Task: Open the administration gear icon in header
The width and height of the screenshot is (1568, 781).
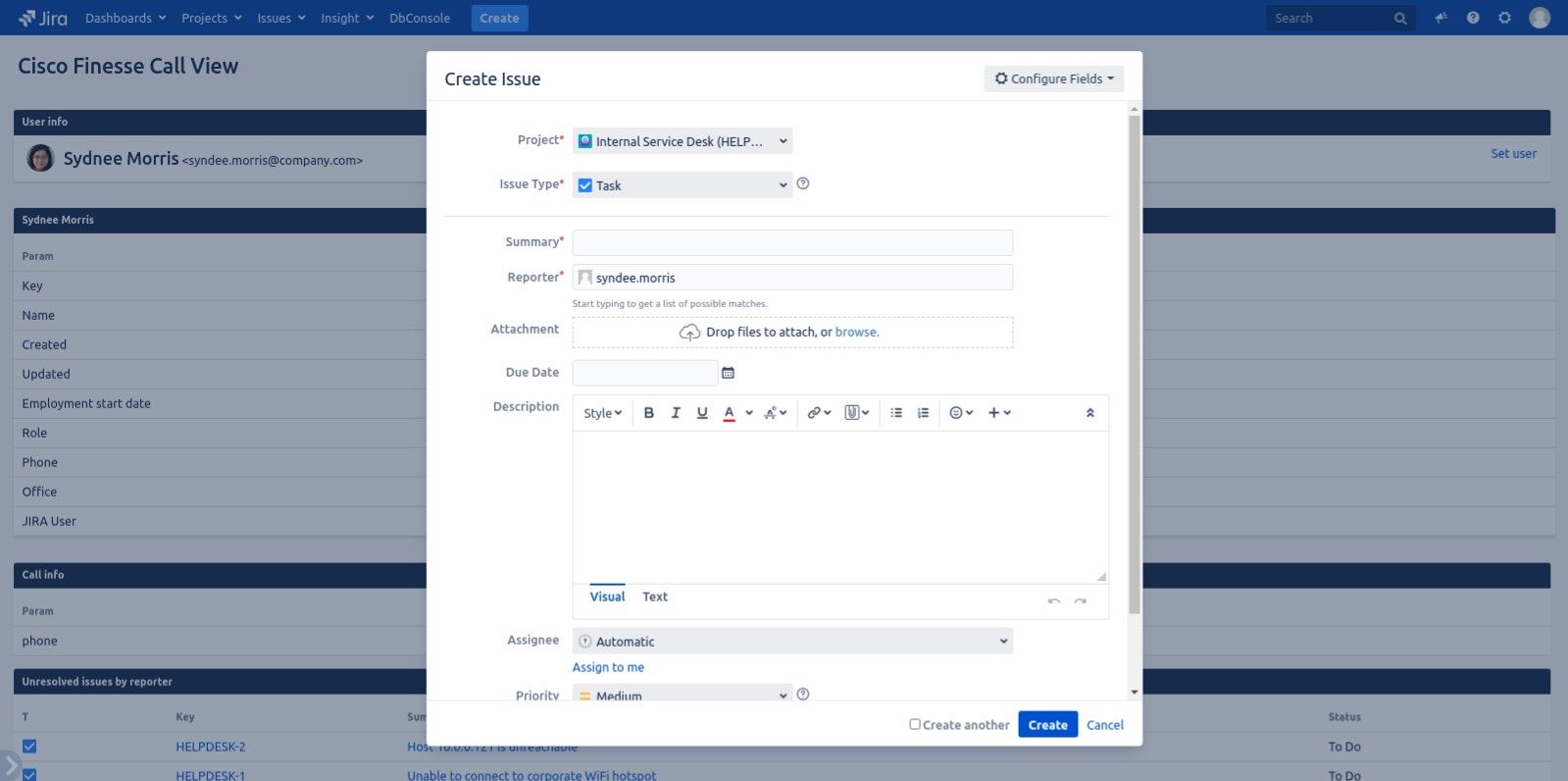Action: tap(1504, 18)
